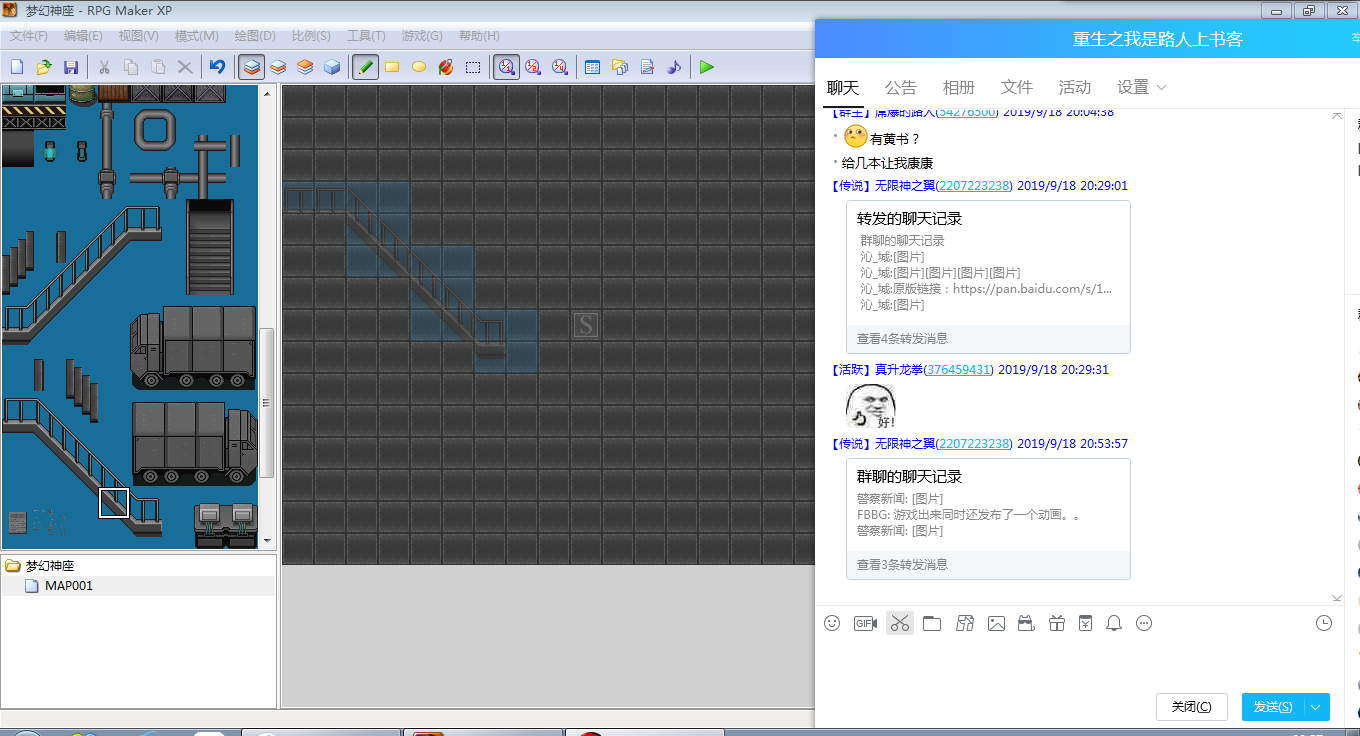Open the gift icon in chat toolbar
The image size is (1360, 736).
point(1057,623)
